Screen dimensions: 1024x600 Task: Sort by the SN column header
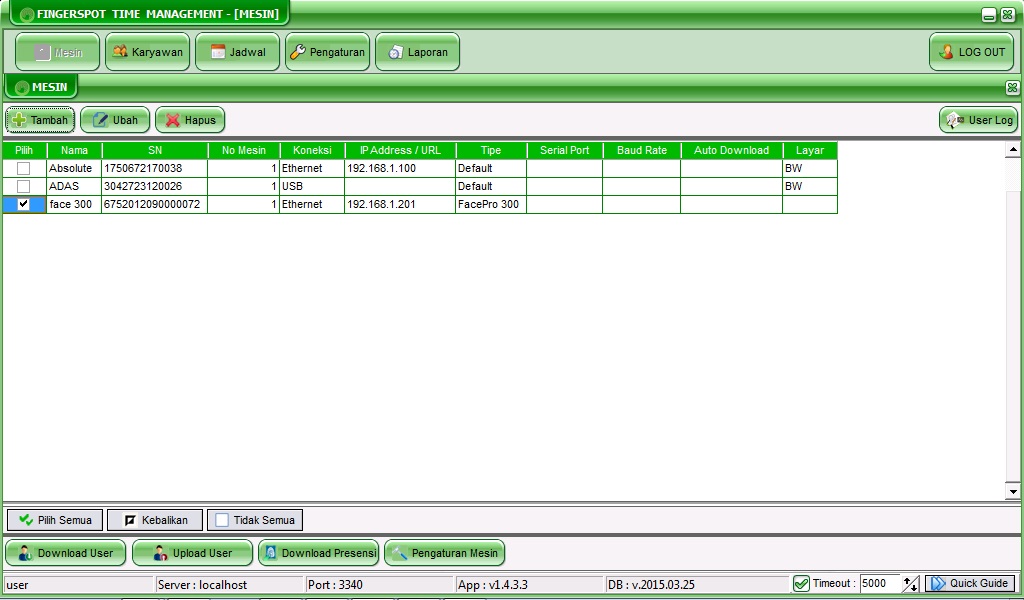click(155, 150)
